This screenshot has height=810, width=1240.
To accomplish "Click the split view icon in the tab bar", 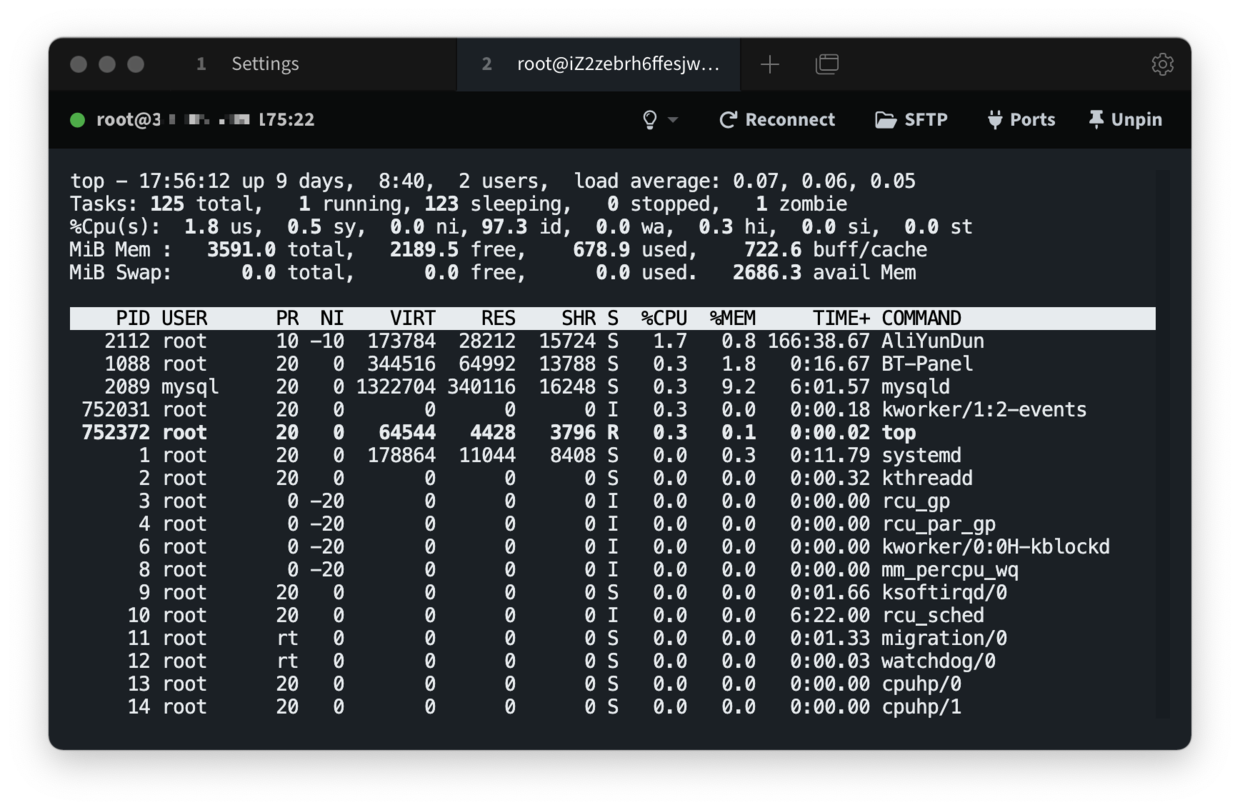I will 827,65.
